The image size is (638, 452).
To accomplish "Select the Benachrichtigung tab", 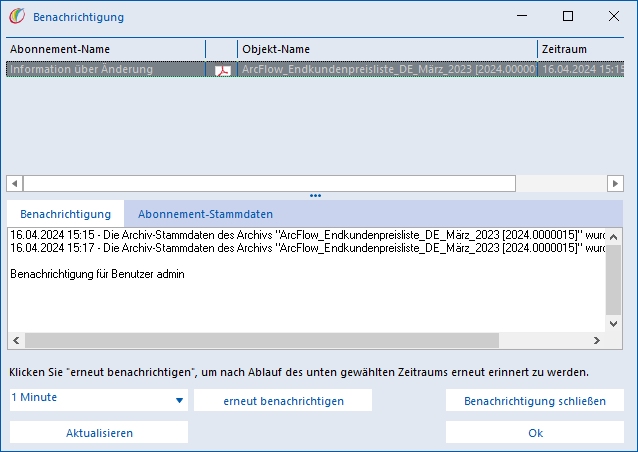I will coord(66,214).
